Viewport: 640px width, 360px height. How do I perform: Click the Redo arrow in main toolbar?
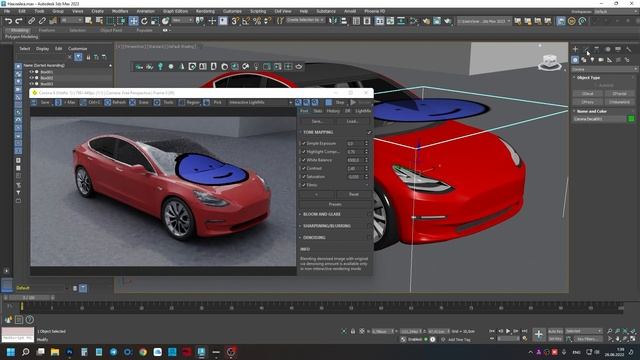click(x=19, y=21)
